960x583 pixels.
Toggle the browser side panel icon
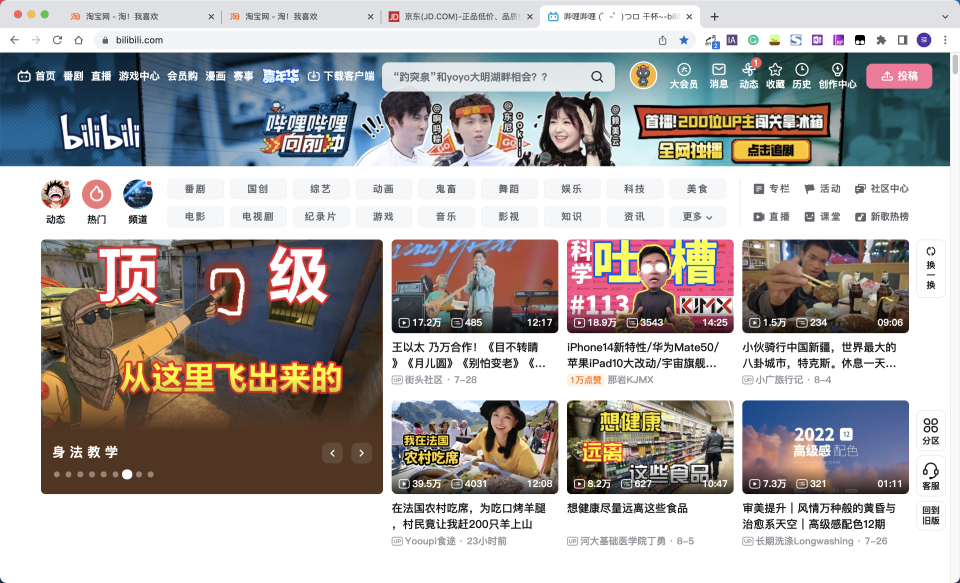pos(902,40)
